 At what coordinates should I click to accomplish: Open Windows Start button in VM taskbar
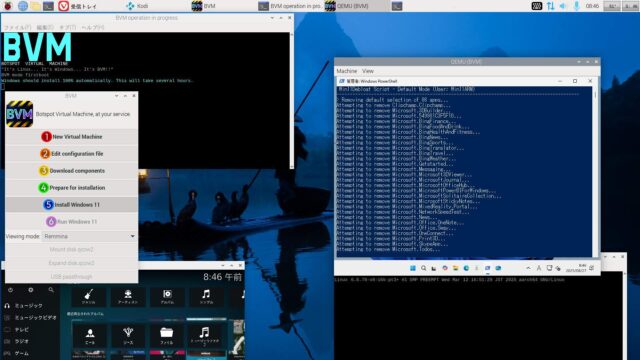tap(413, 268)
